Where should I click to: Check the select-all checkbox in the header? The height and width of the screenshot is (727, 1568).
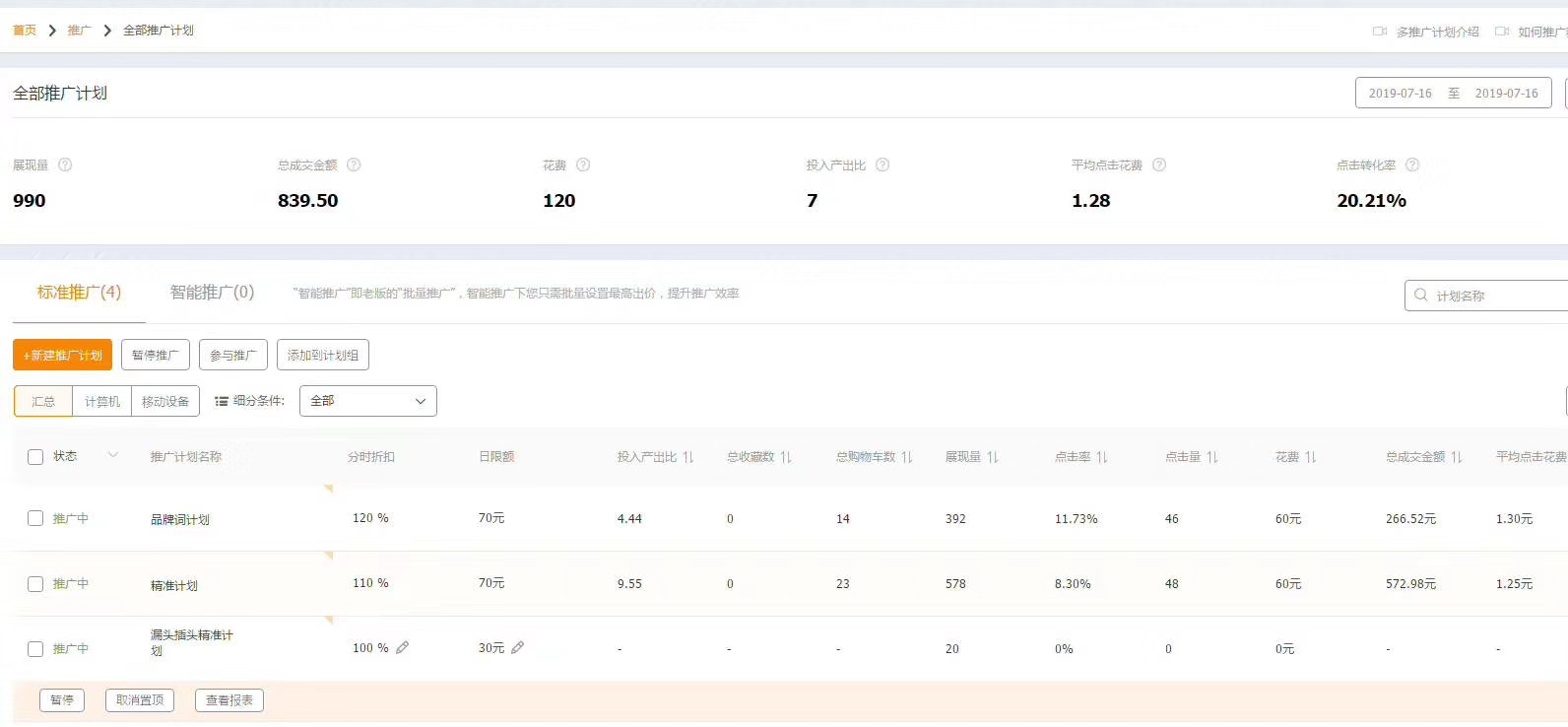pyautogui.click(x=35, y=457)
